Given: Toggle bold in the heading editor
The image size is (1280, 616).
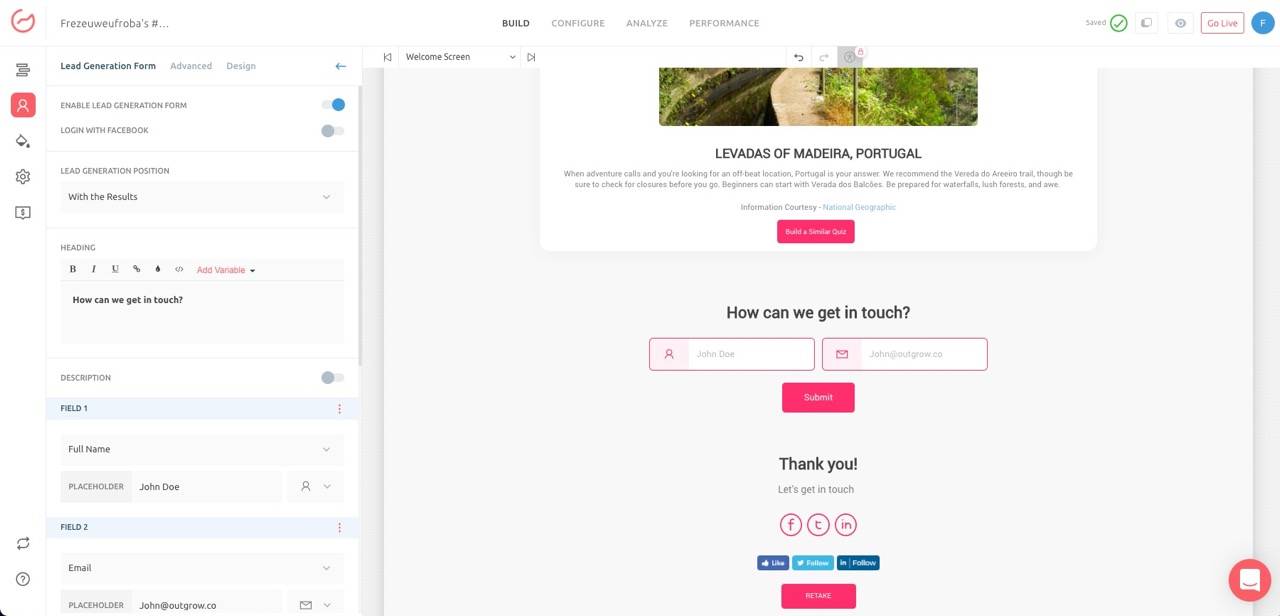Looking at the screenshot, I should click(x=73, y=269).
